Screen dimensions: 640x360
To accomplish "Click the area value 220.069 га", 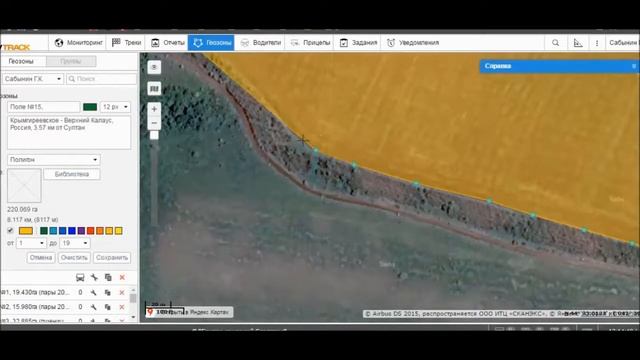I will pyautogui.click(x=23, y=209).
